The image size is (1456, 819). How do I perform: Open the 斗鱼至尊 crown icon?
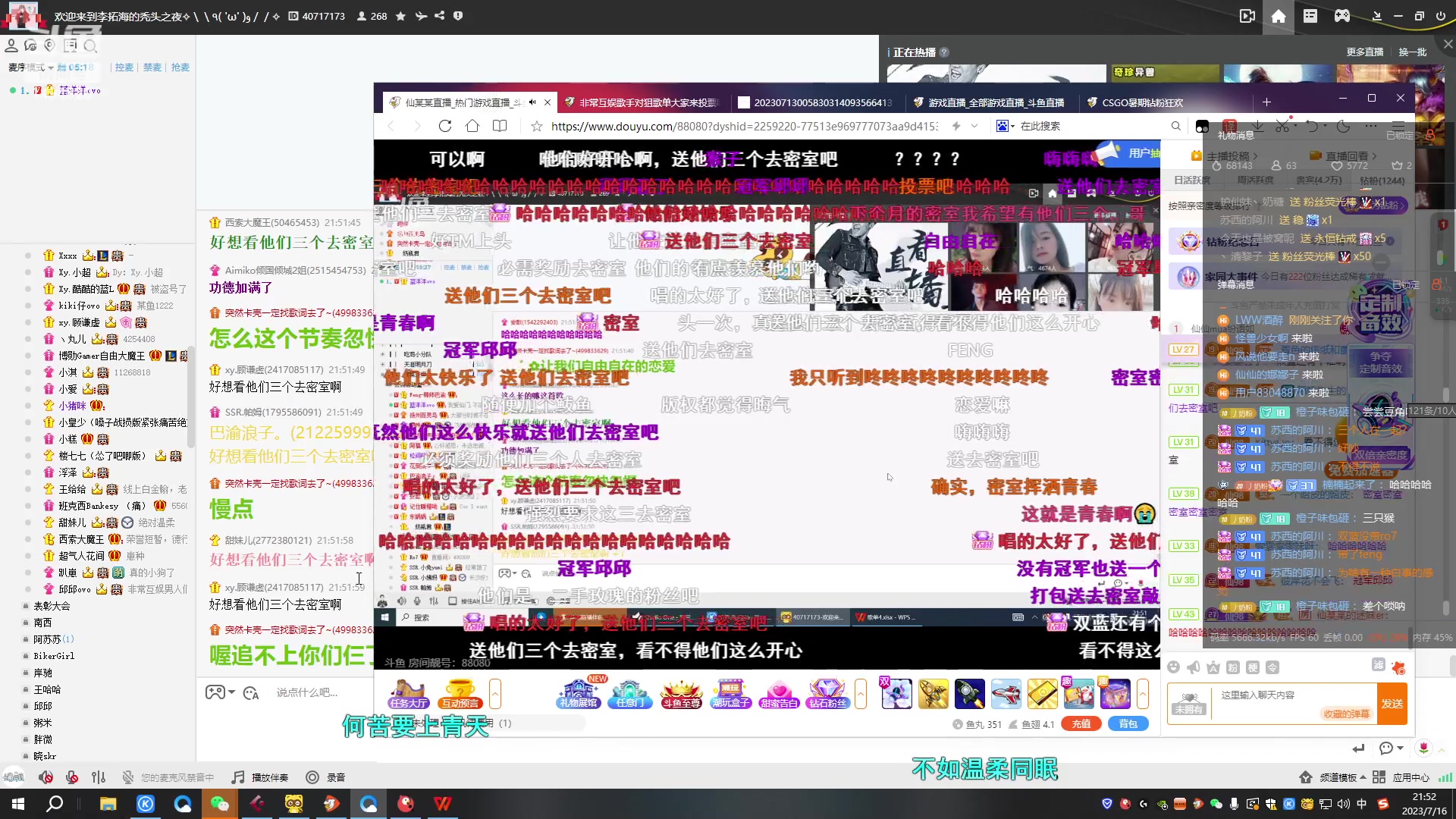click(x=681, y=694)
